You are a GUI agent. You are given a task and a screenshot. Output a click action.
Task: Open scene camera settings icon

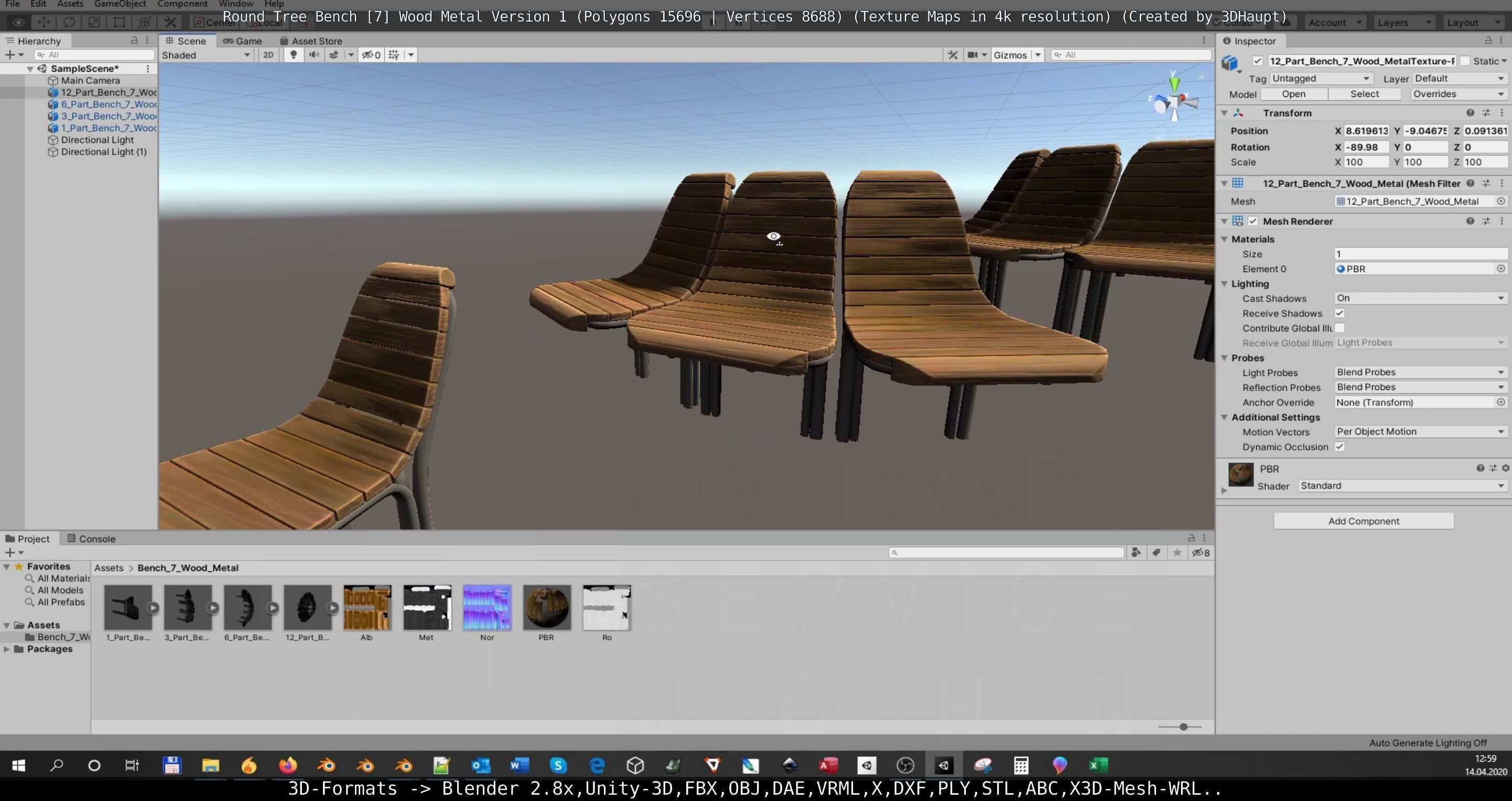(973, 55)
